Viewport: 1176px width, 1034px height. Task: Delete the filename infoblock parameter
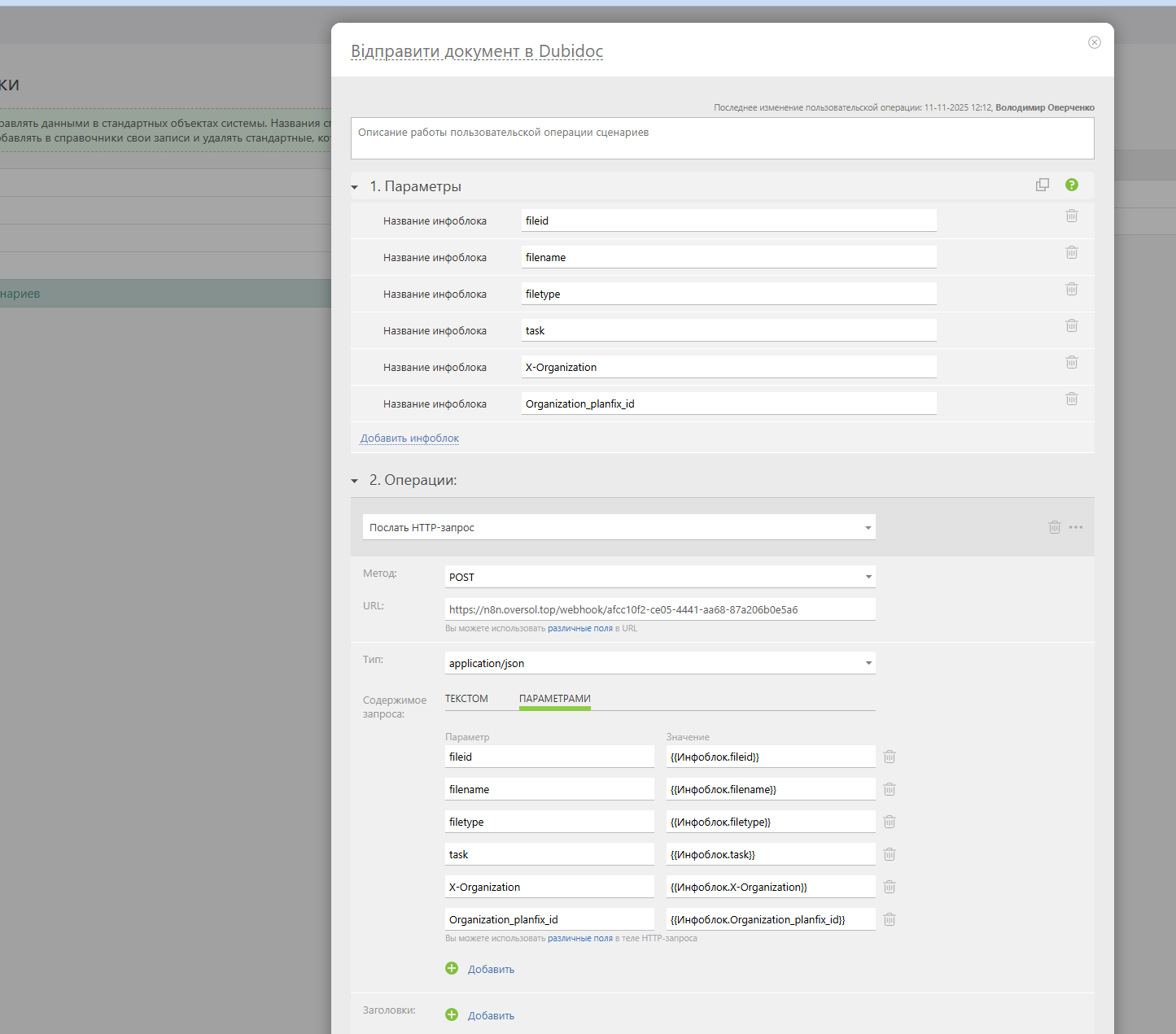[x=1072, y=252]
